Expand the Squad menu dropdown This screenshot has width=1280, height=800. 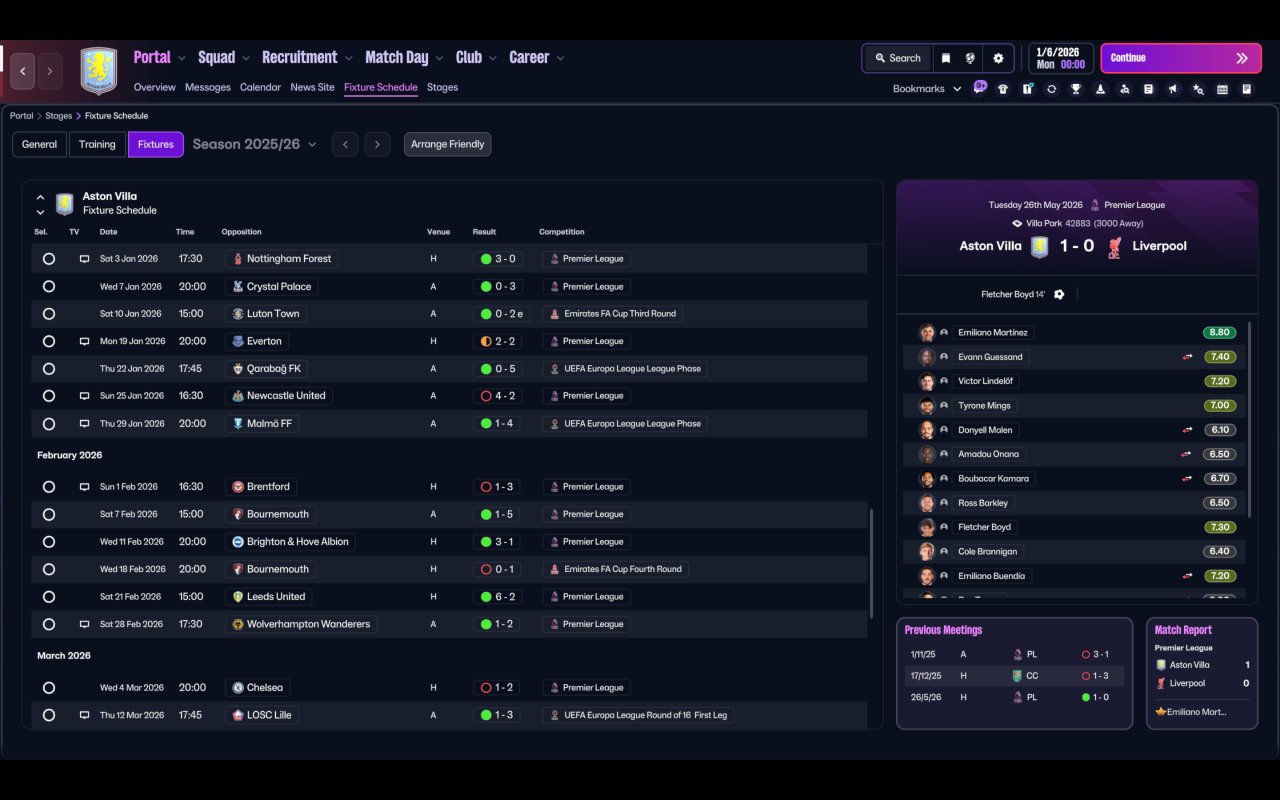[244, 58]
